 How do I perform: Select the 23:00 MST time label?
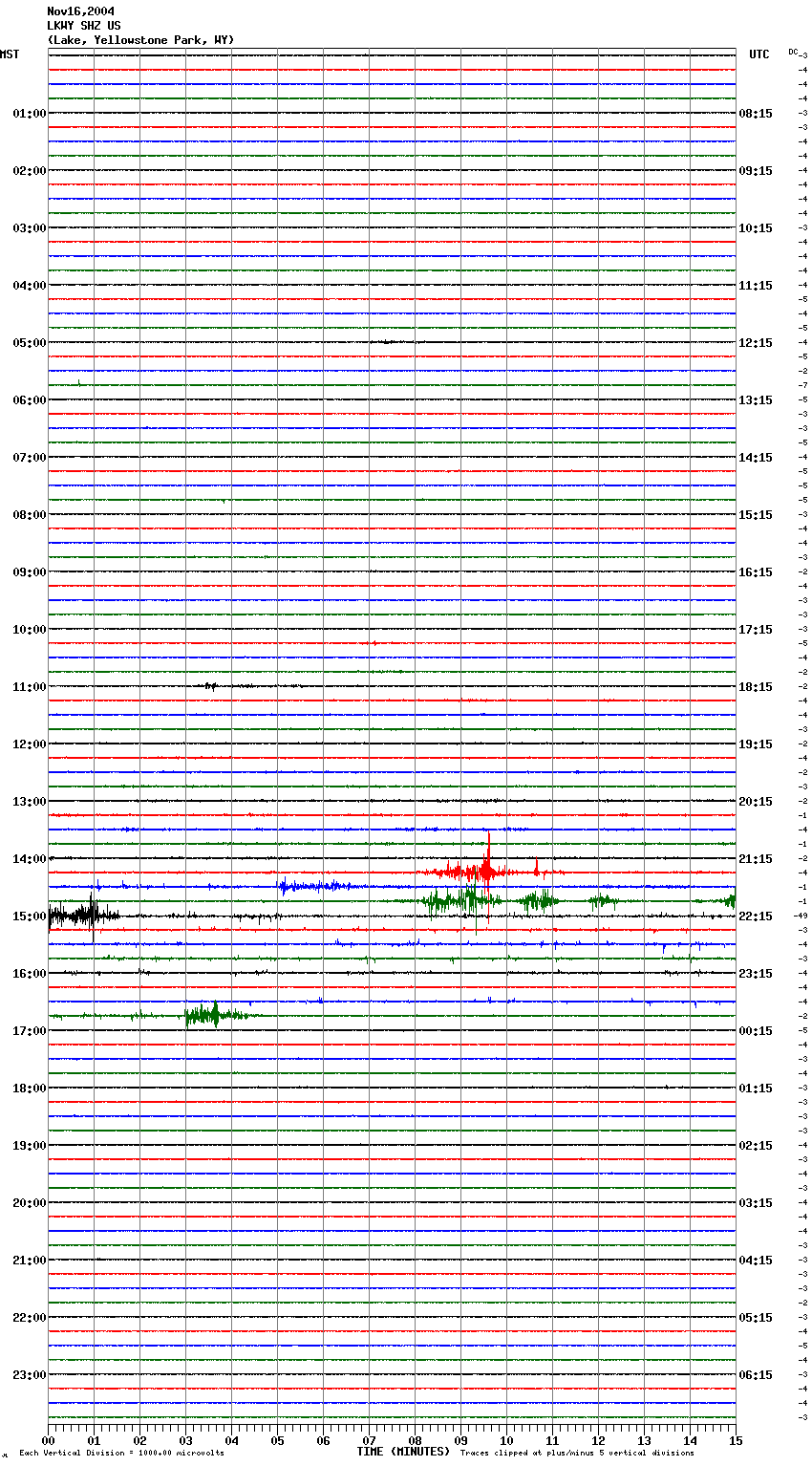(x=30, y=1375)
